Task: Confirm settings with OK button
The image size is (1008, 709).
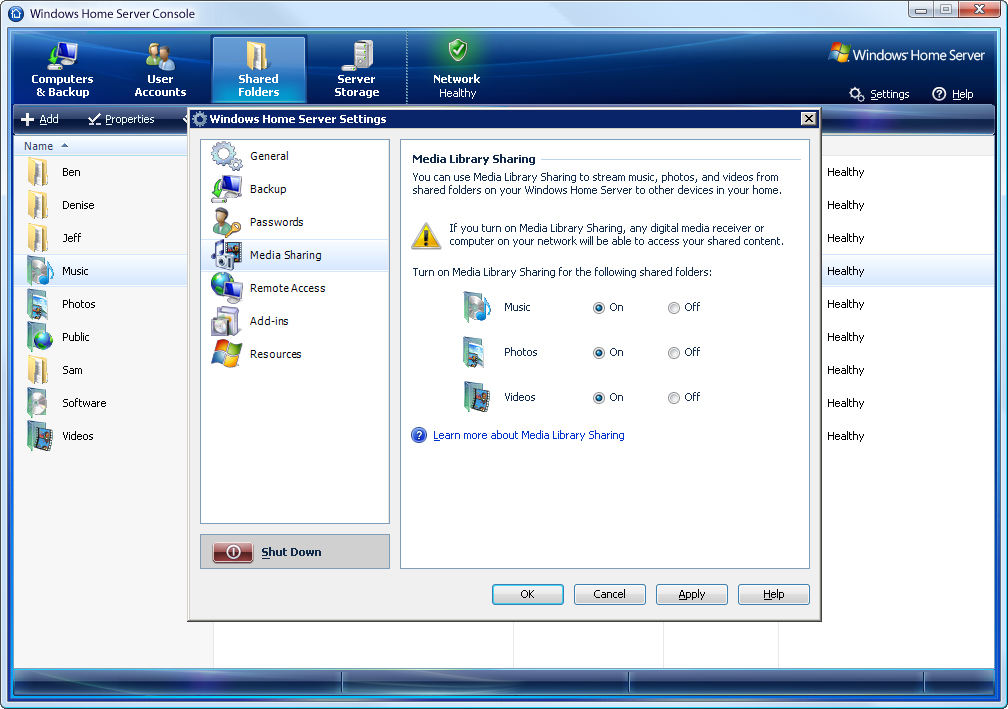Action: [x=528, y=594]
